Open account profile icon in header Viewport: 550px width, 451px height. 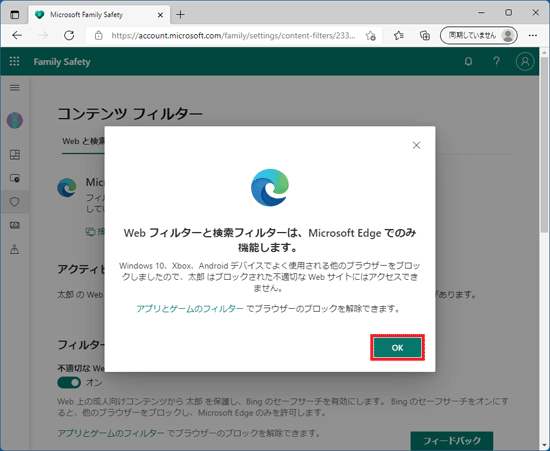coord(525,62)
